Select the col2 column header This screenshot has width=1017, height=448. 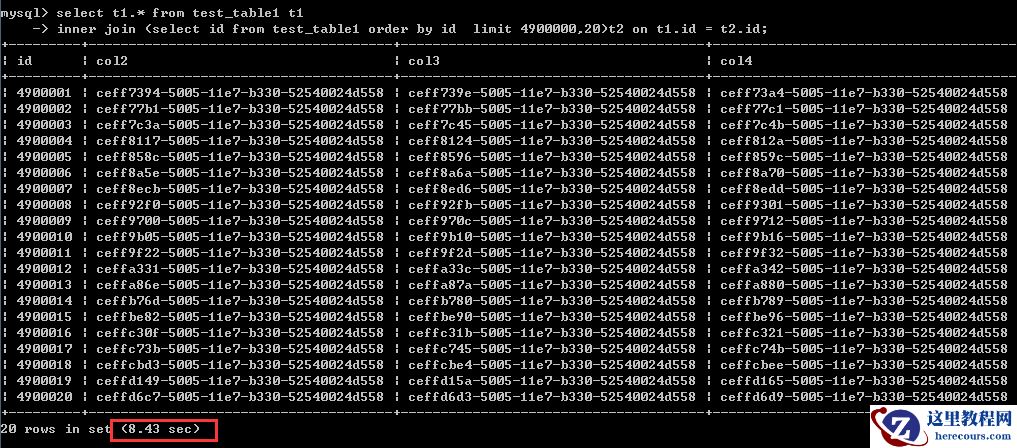pyautogui.click(x=112, y=61)
